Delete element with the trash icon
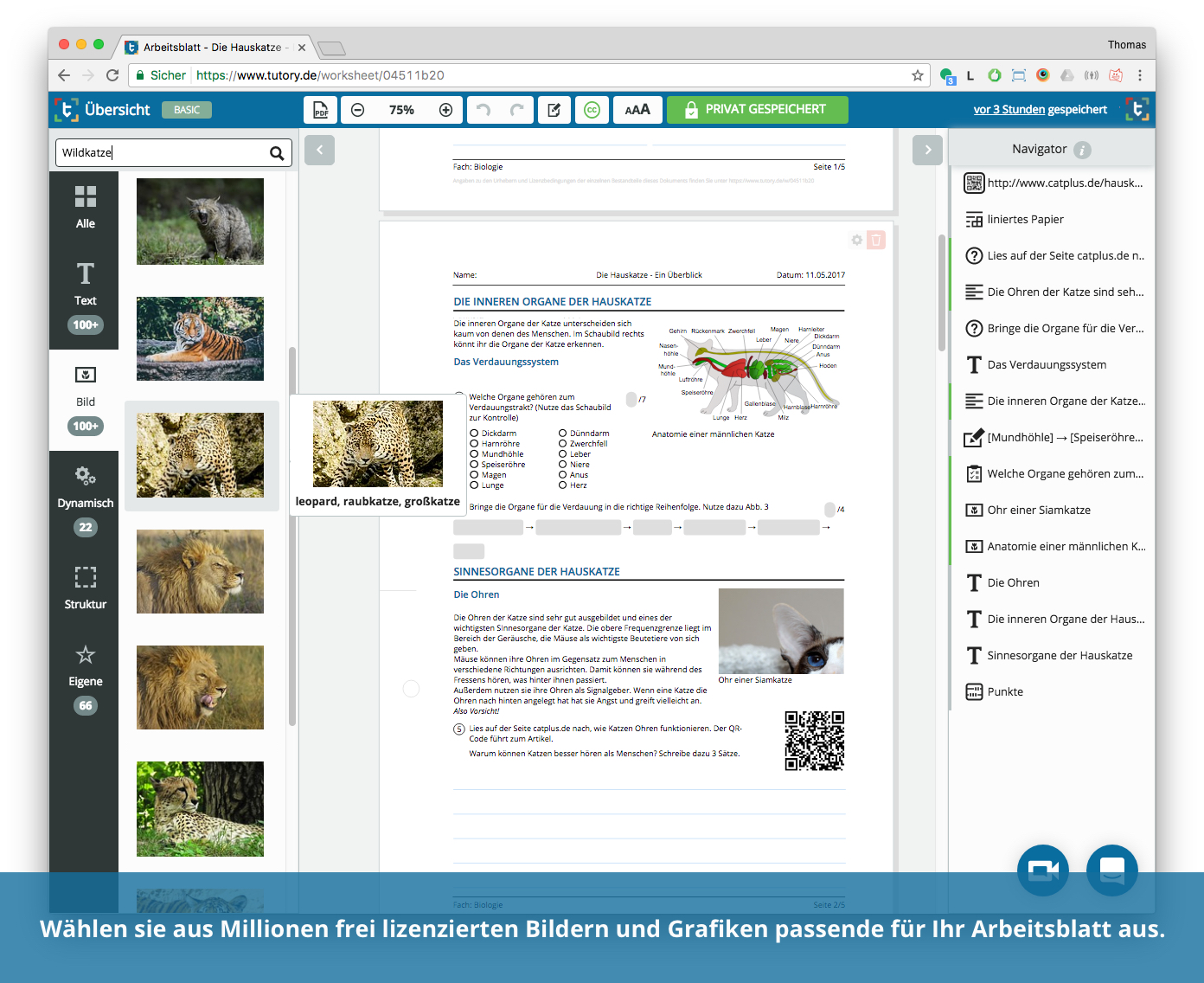1204x983 pixels. click(x=876, y=240)
